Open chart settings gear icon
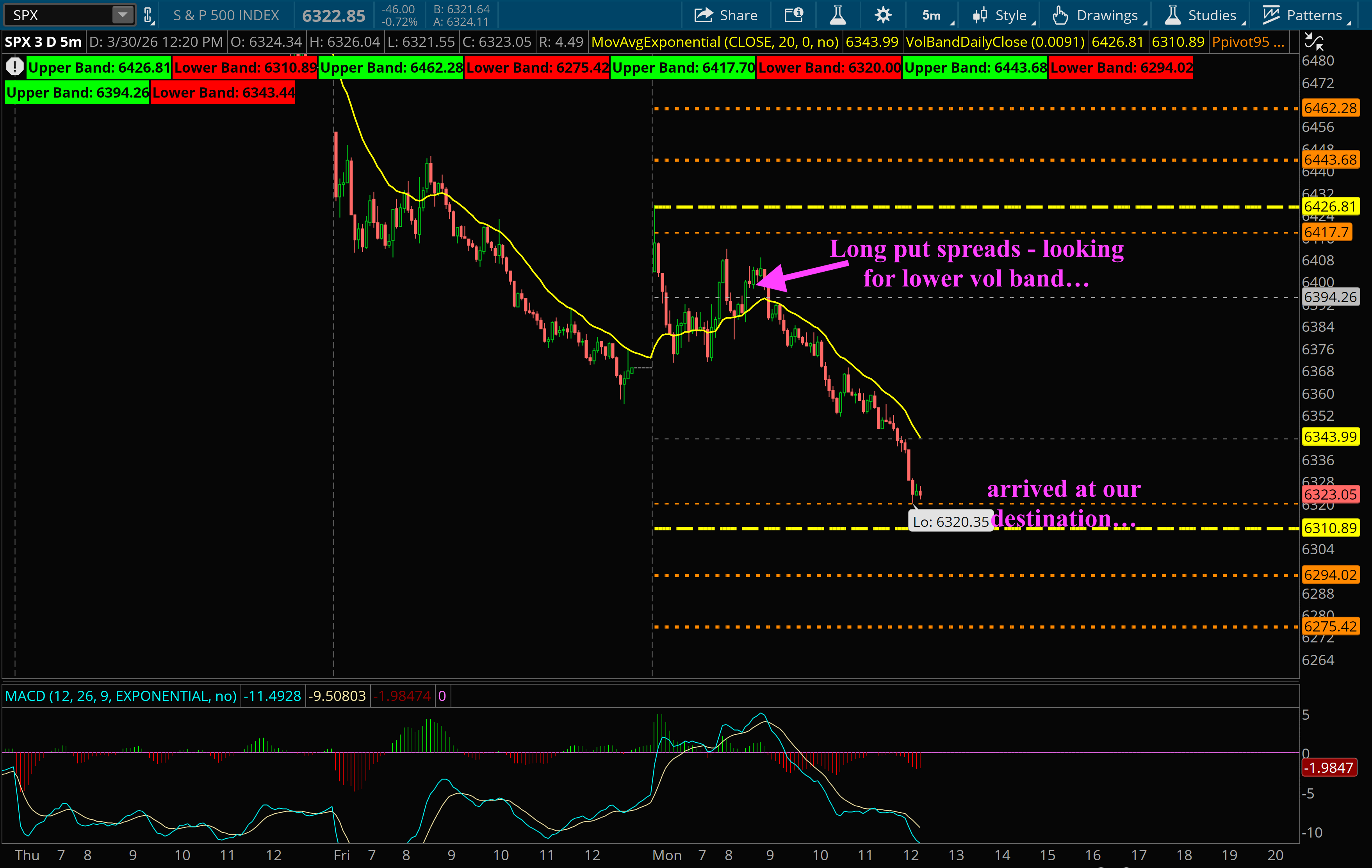The height and width of the screenshot is (868, 1372). 882,15
